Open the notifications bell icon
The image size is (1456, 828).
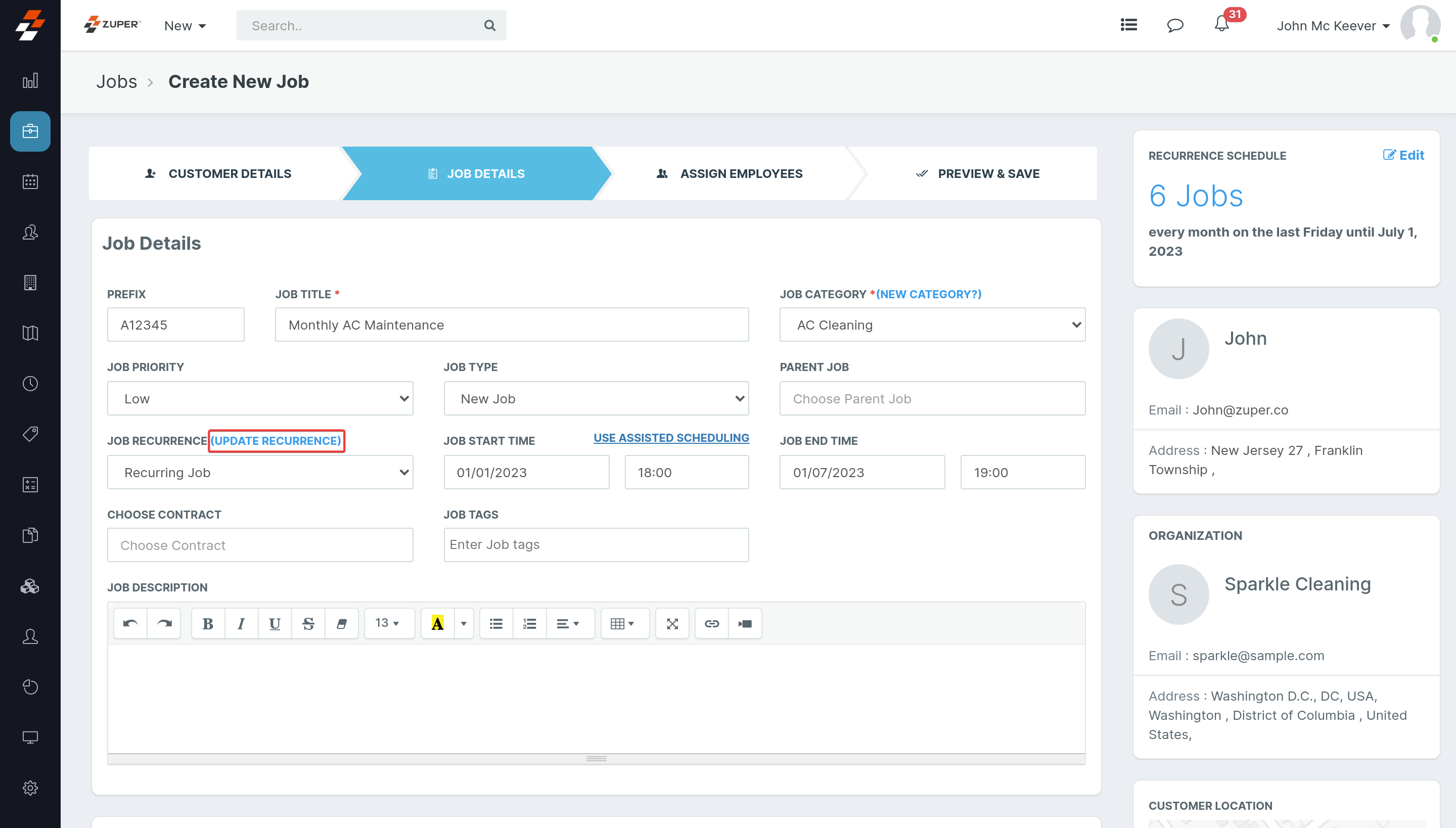coord(1221,24)
